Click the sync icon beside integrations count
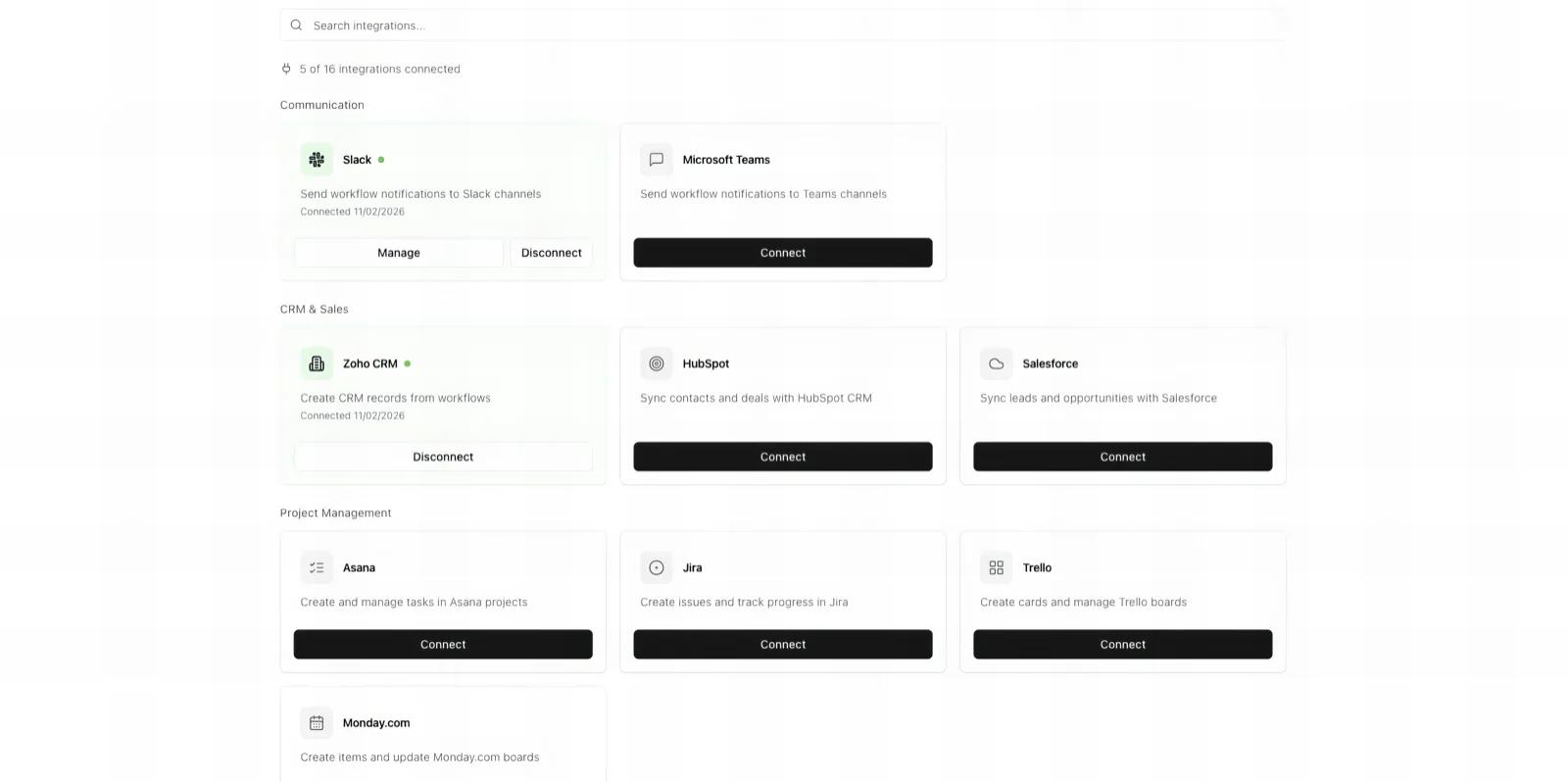Viewport: 1568px width, 782px height. point(285,69)
